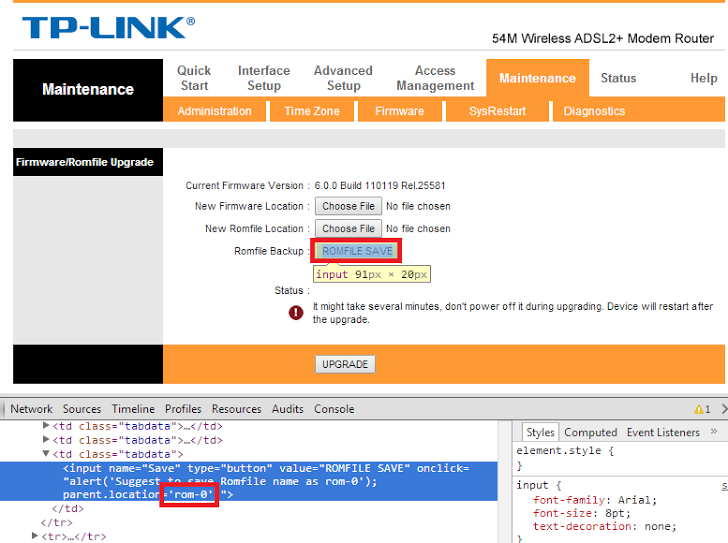Switch to Firmware sub-tab
The height and width of the screenshot is (543, 728).
399,111
